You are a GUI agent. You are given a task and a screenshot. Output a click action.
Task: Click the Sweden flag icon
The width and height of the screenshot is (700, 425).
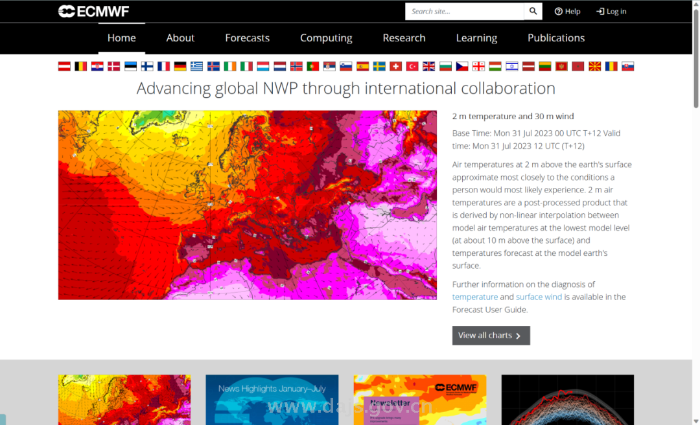tap(379, 67)
